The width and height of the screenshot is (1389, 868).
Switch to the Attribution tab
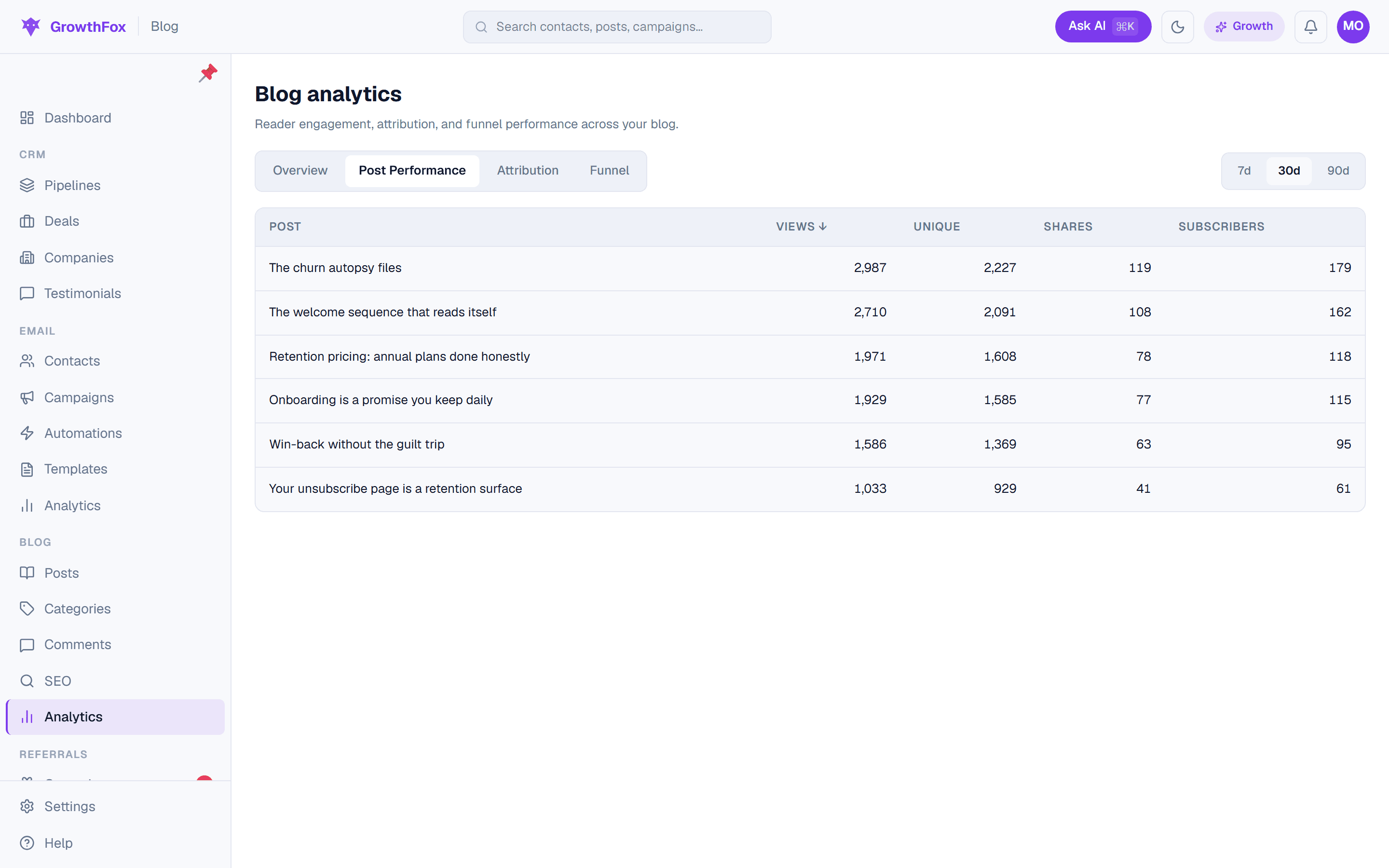click(528, 171)
